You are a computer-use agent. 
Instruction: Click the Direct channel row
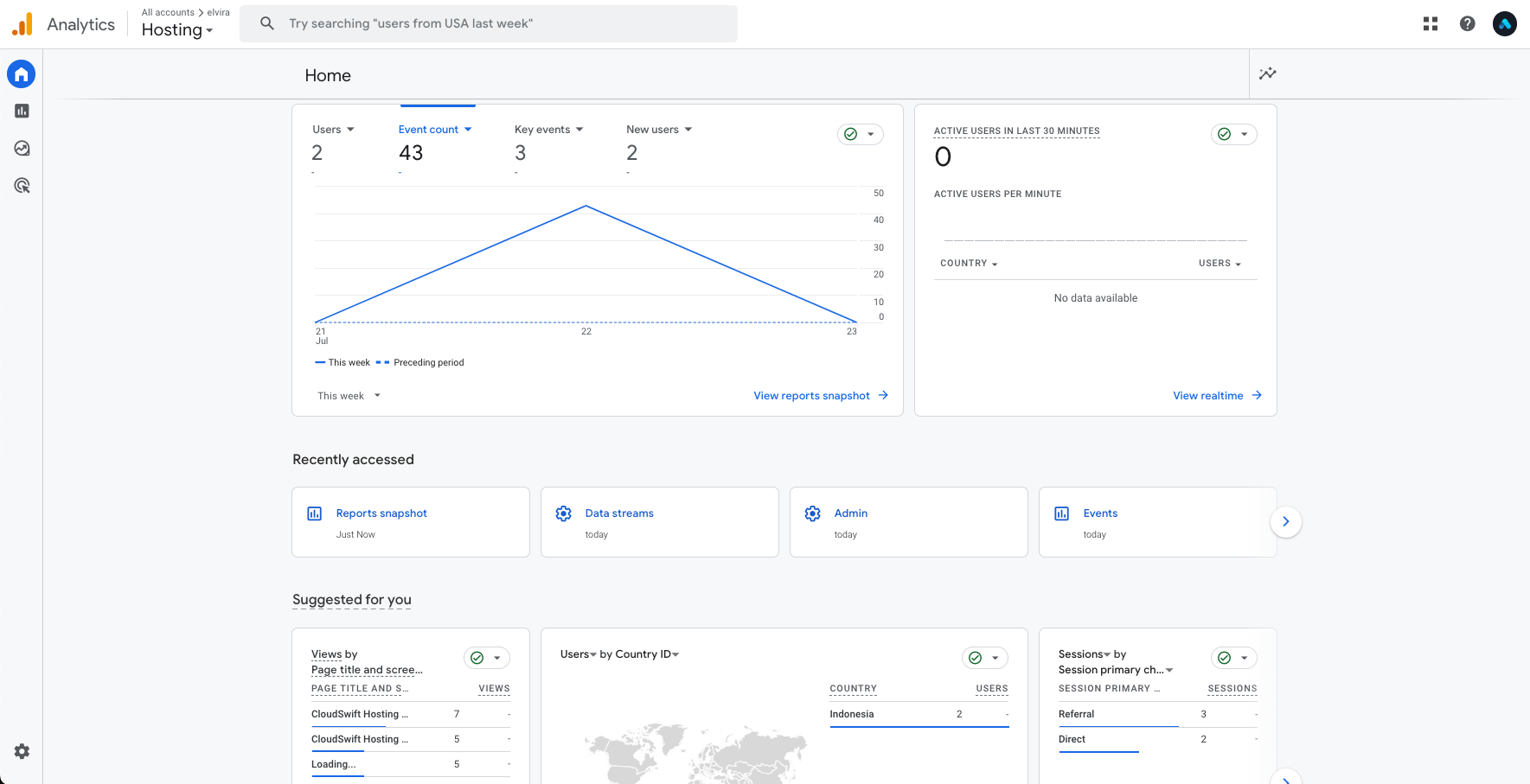1158,740
